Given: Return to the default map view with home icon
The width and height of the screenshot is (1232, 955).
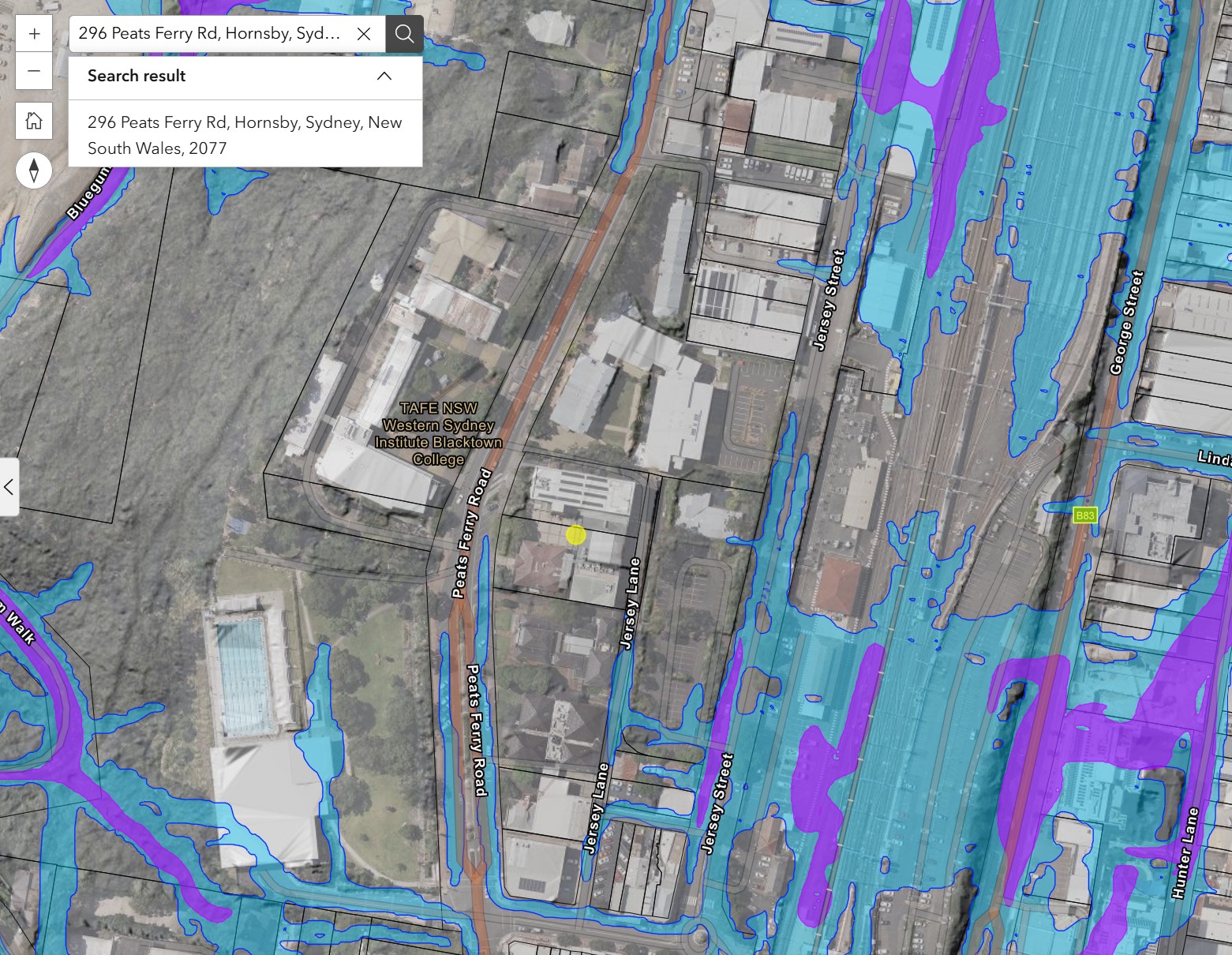Looking at the screenshot, I should [34, 121].
